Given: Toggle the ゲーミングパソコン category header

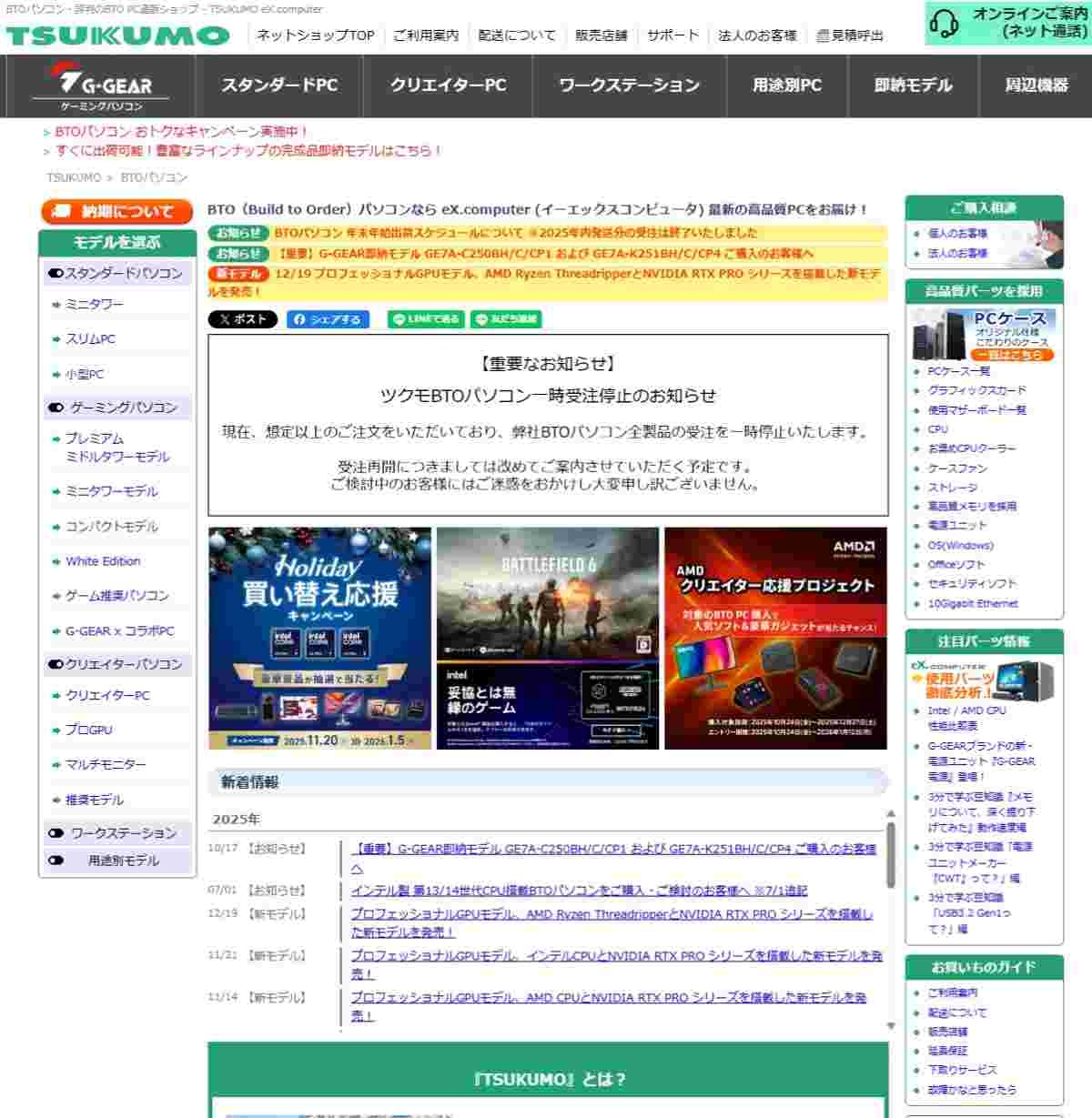Looking at the screenshot, I should coord(116,408).
